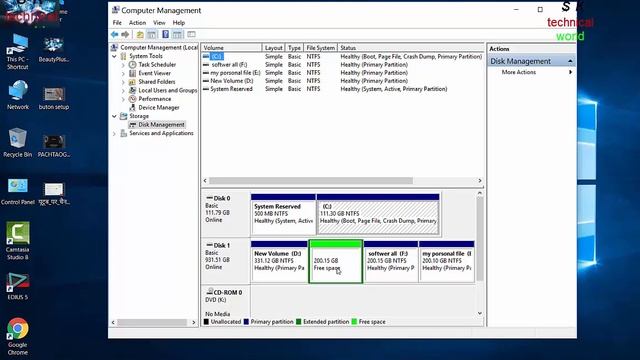Select the softwer all (F:) partition block
Image resolution: width=640 pixels, height=360 pixels.
[391, 261]
